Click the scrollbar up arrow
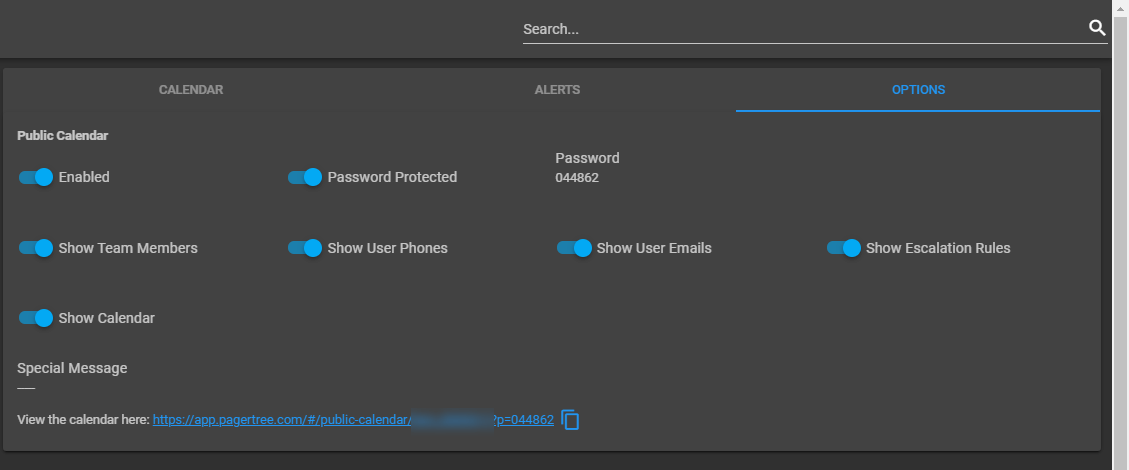Image resolution: width=1129 pixels, height=470 pixels. 1120,6
